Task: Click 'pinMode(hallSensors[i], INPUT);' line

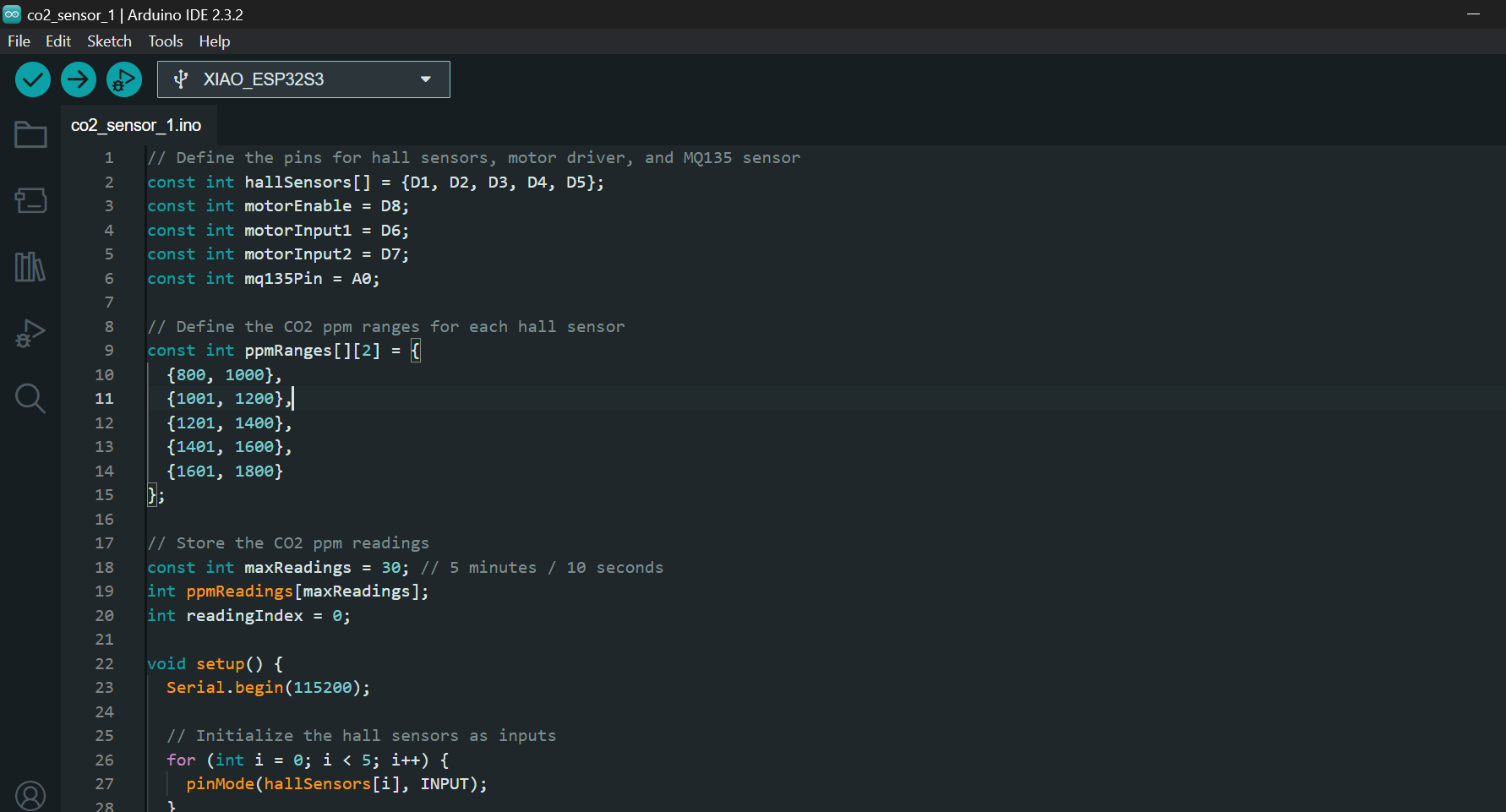Action: click(336, 784)
